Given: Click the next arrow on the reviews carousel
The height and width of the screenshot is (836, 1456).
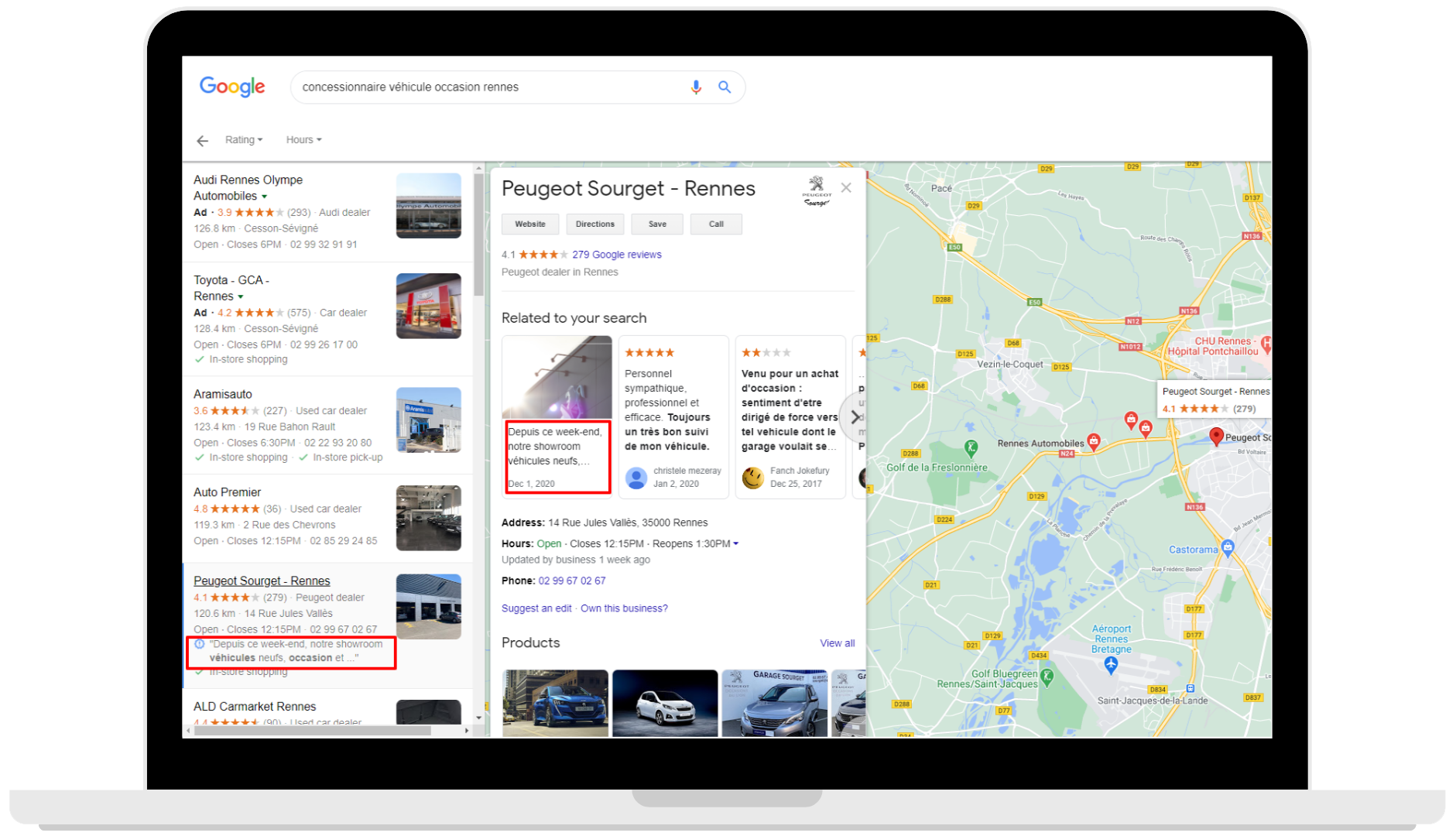Looking at the screenshot, I should [854, 417].
